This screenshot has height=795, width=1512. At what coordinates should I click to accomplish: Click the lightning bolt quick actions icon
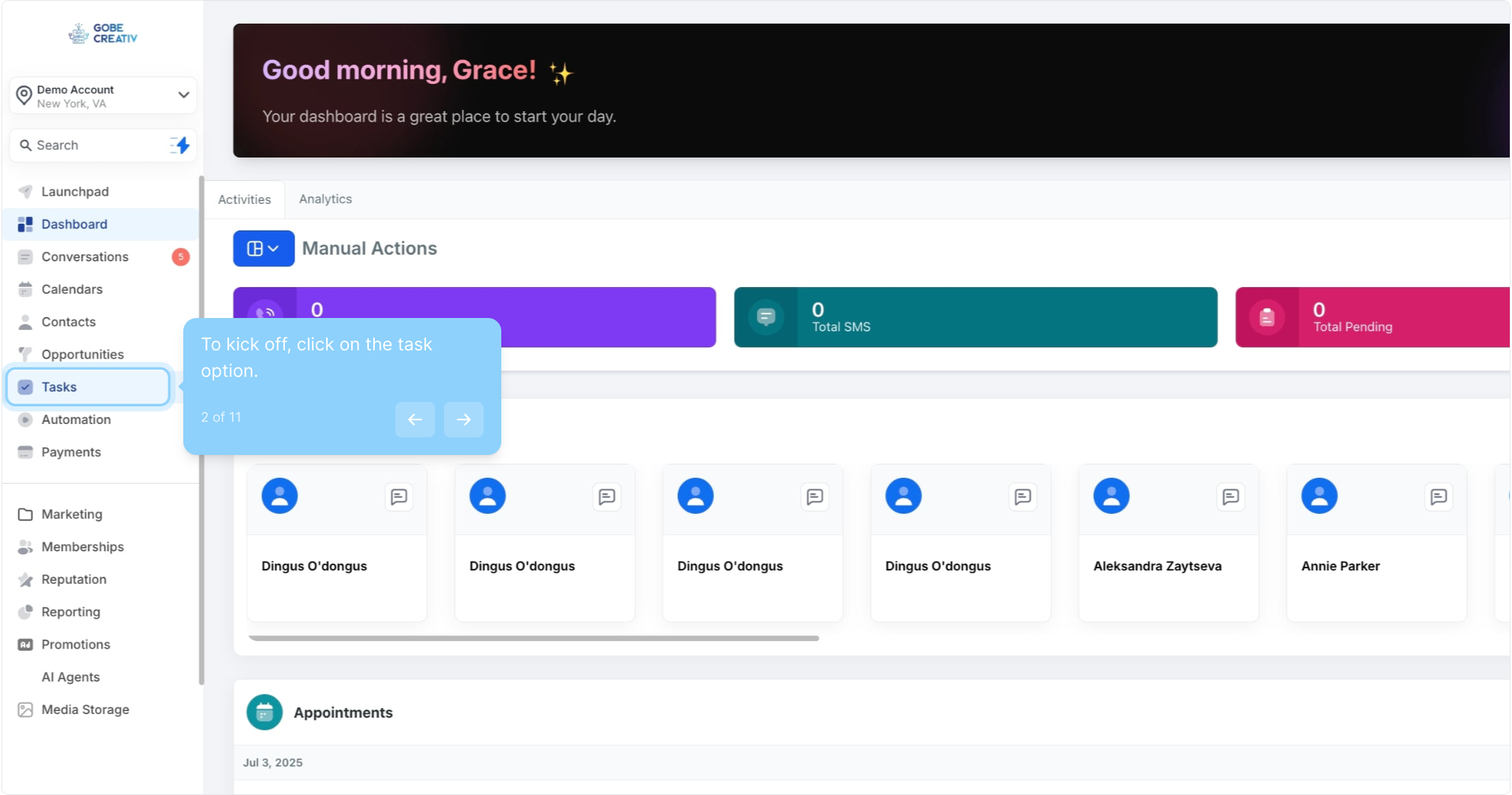click(180, 145)
